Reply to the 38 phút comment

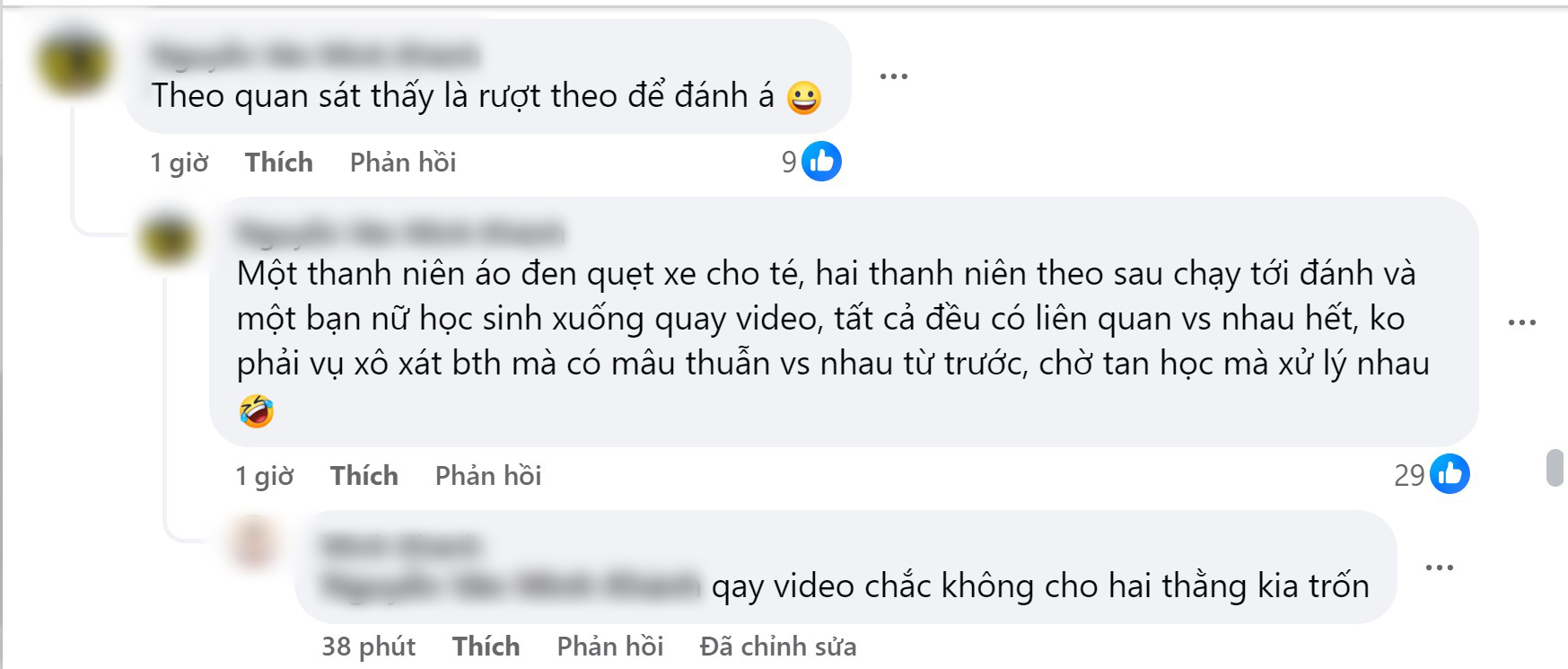[x=610, y=647]
